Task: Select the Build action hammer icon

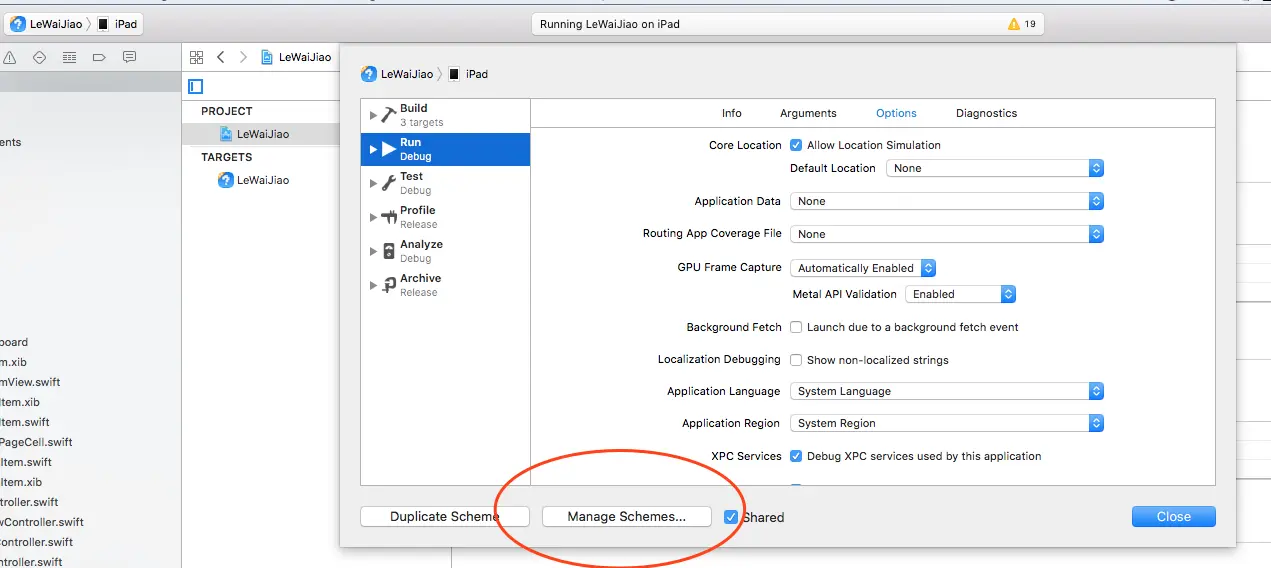Action: point(388,115)
